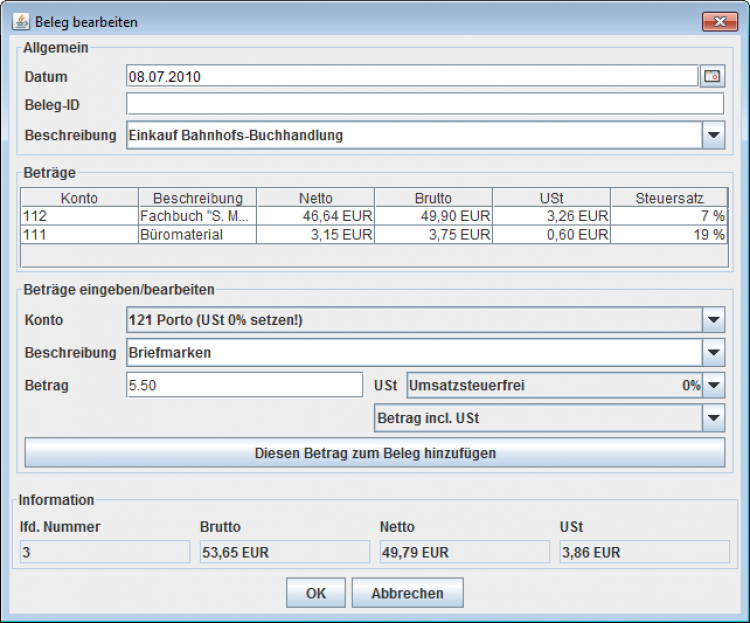The width and height of the screenshot is (750, 623).
Task: Expand the general Beschreibung dropdown with Einkauf Bahnhofs-Buchhandlung
Action: 713,135
